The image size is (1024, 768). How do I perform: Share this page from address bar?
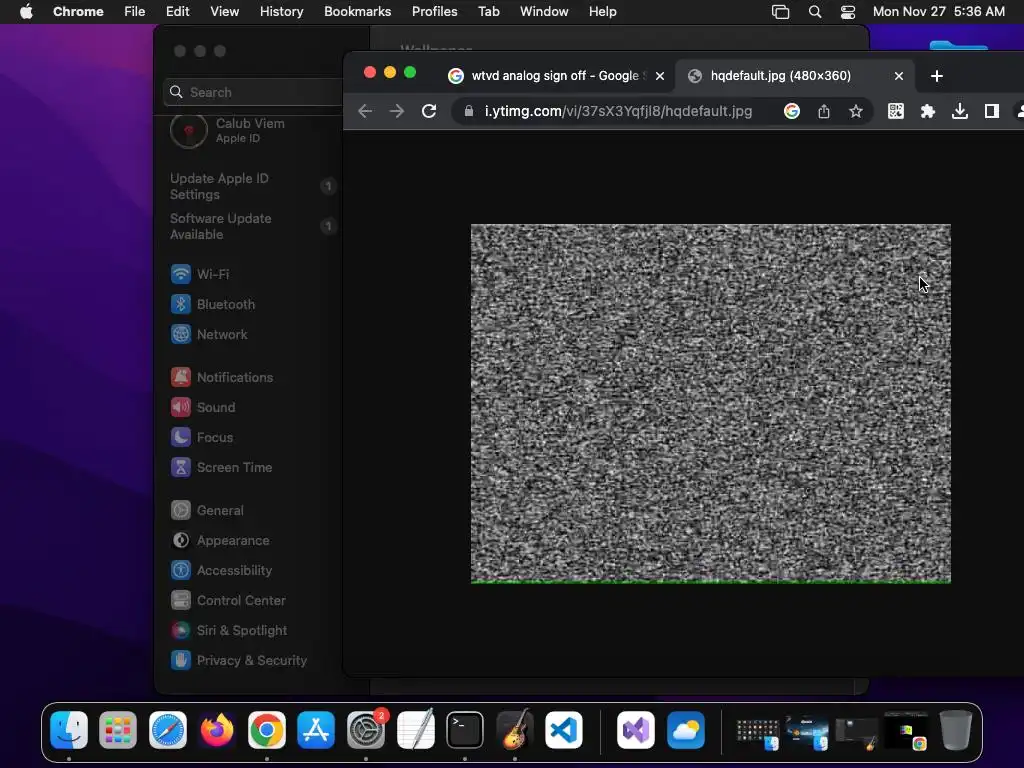(824, 112)
